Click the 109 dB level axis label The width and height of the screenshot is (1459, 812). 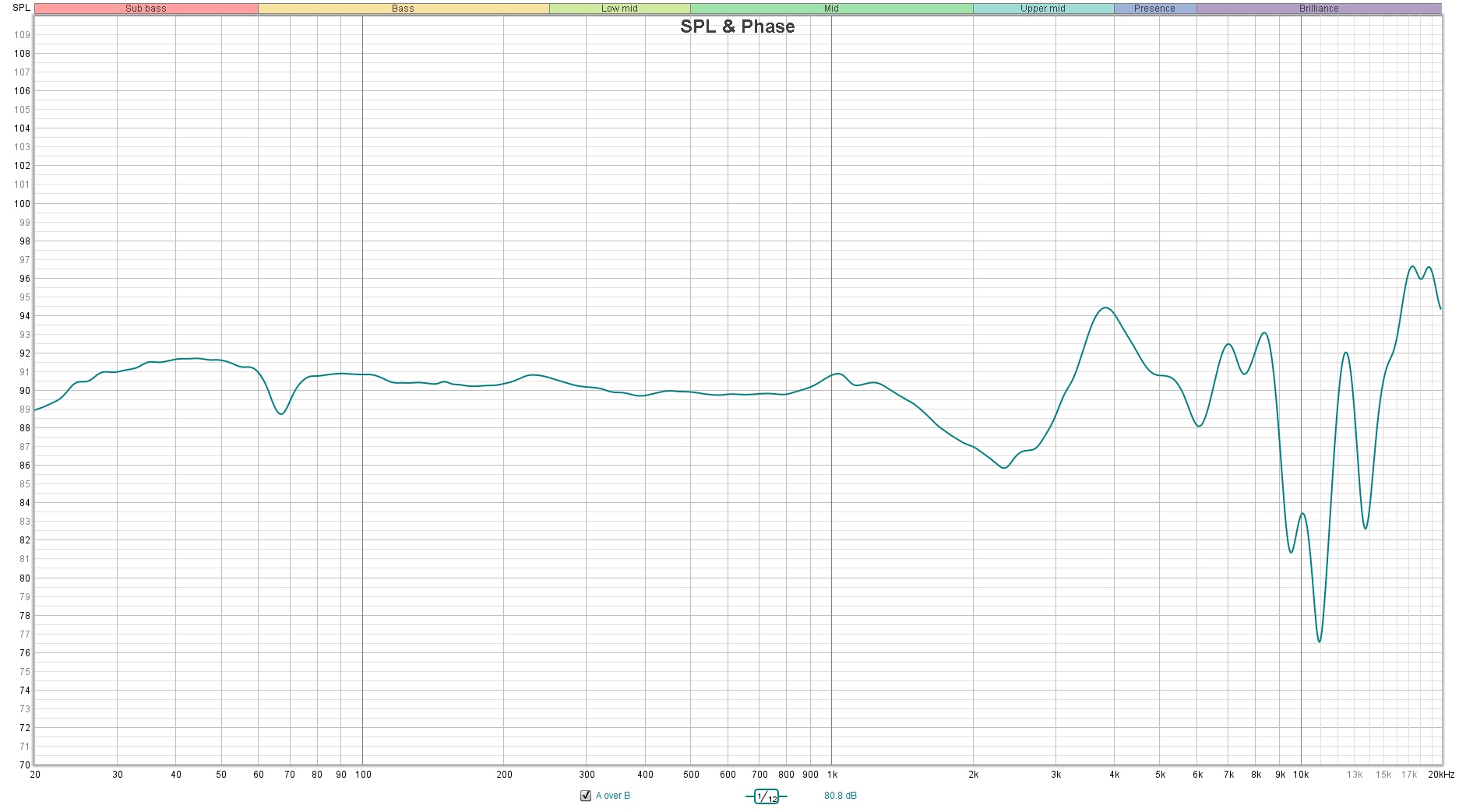tap(22, 35)
